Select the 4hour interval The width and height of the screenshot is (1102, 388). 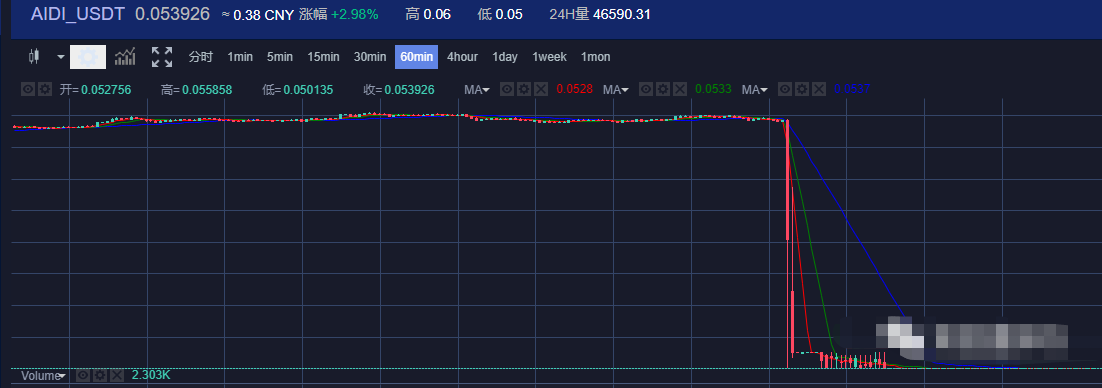pyautogui.click(x=462, y=57)
